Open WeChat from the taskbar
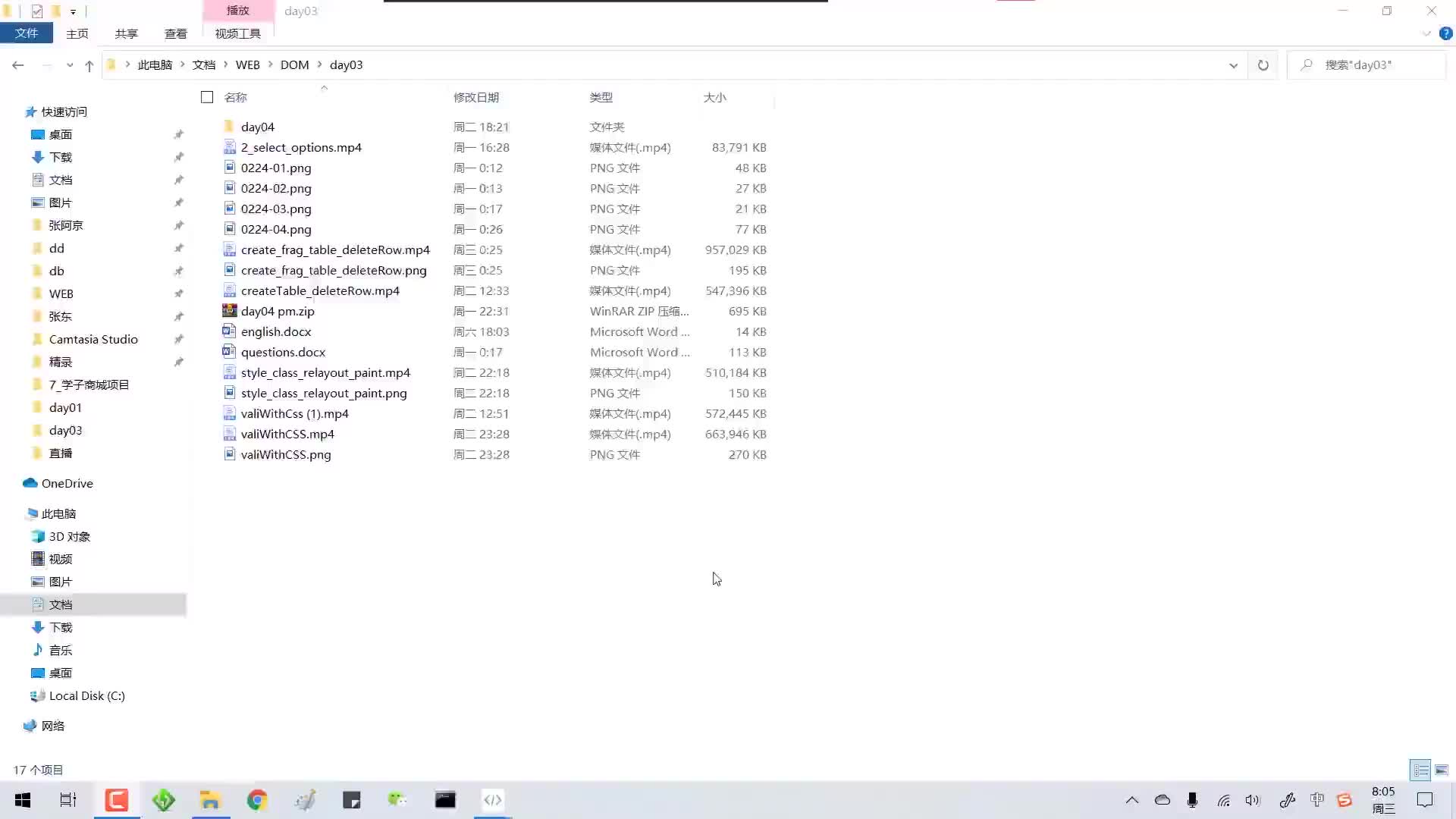 397,800
